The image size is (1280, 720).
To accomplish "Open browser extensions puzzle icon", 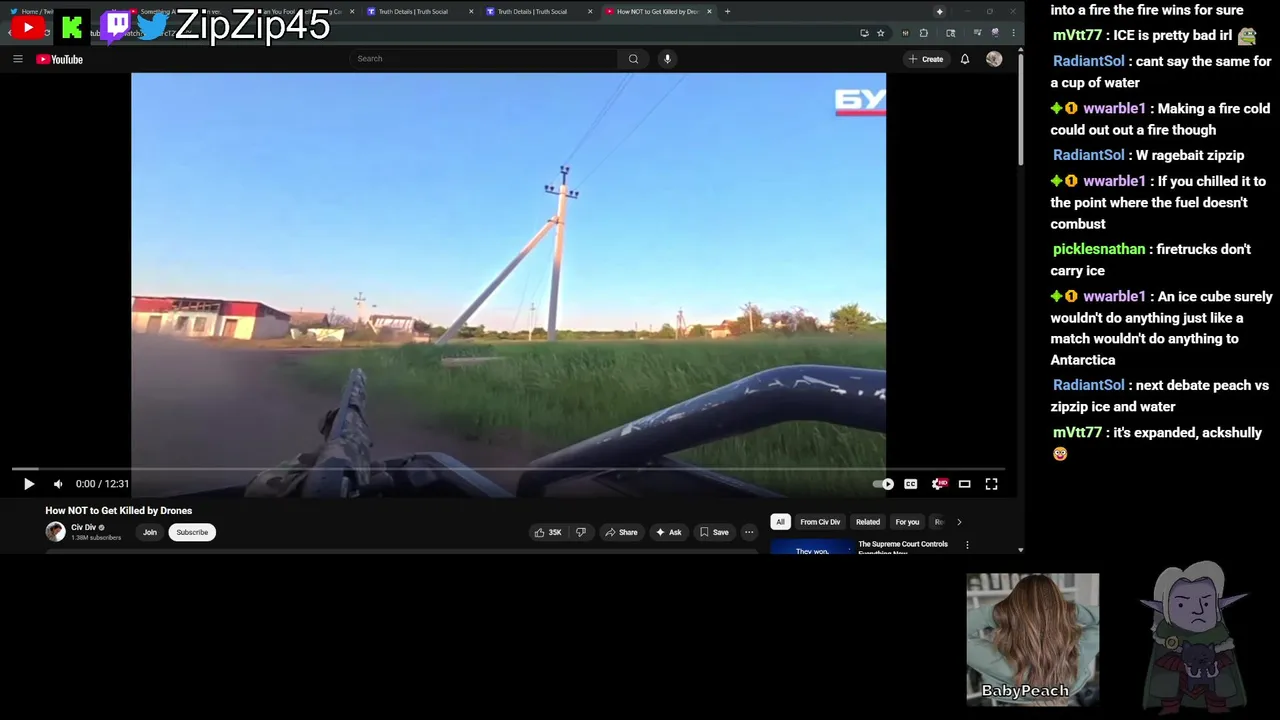I will (x=923, y=33).
